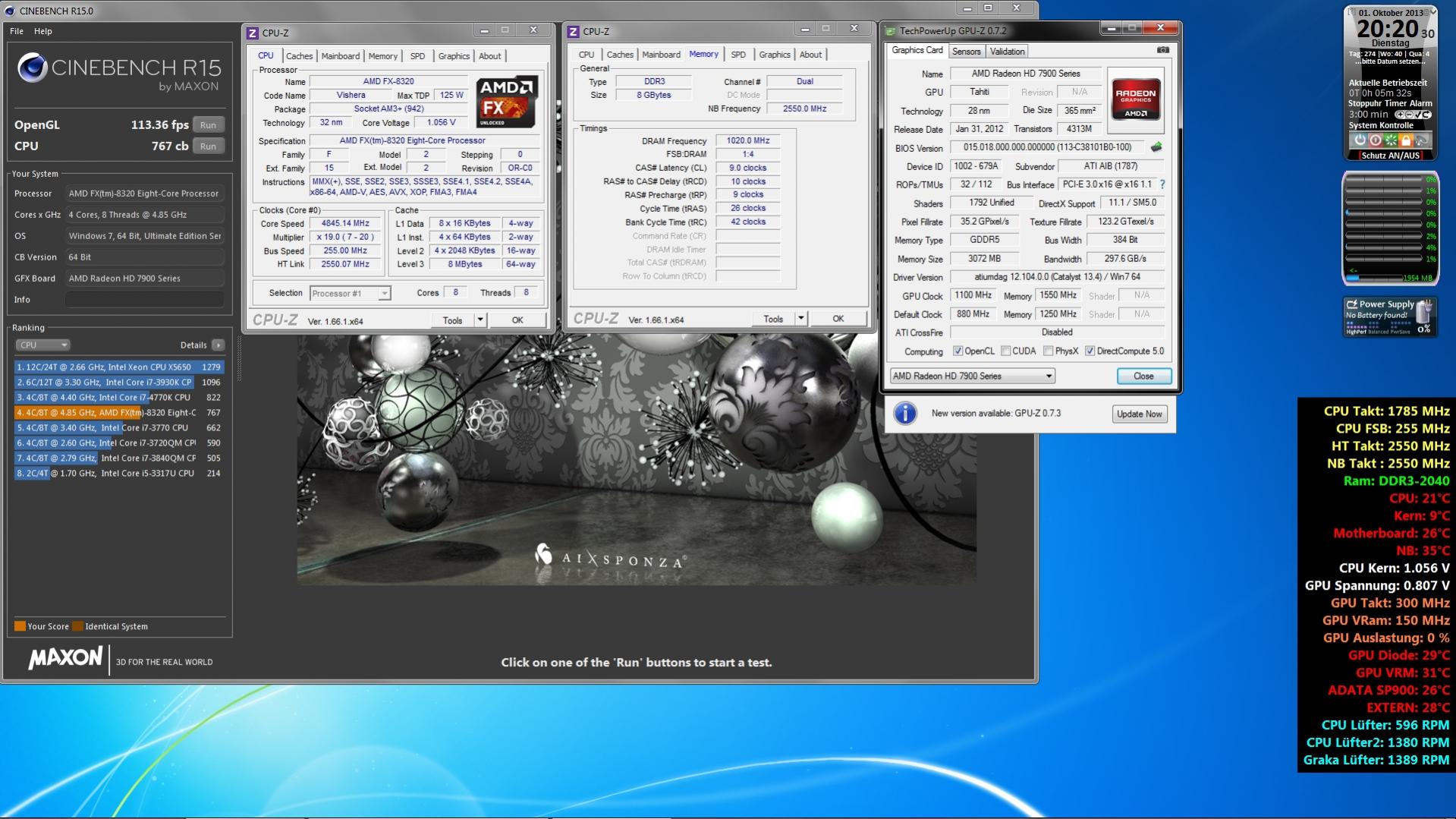Switch to the Sensors tab in GPU-Z
The width and height of the screenshot is (1456, 819).
[x=966, y=52]
